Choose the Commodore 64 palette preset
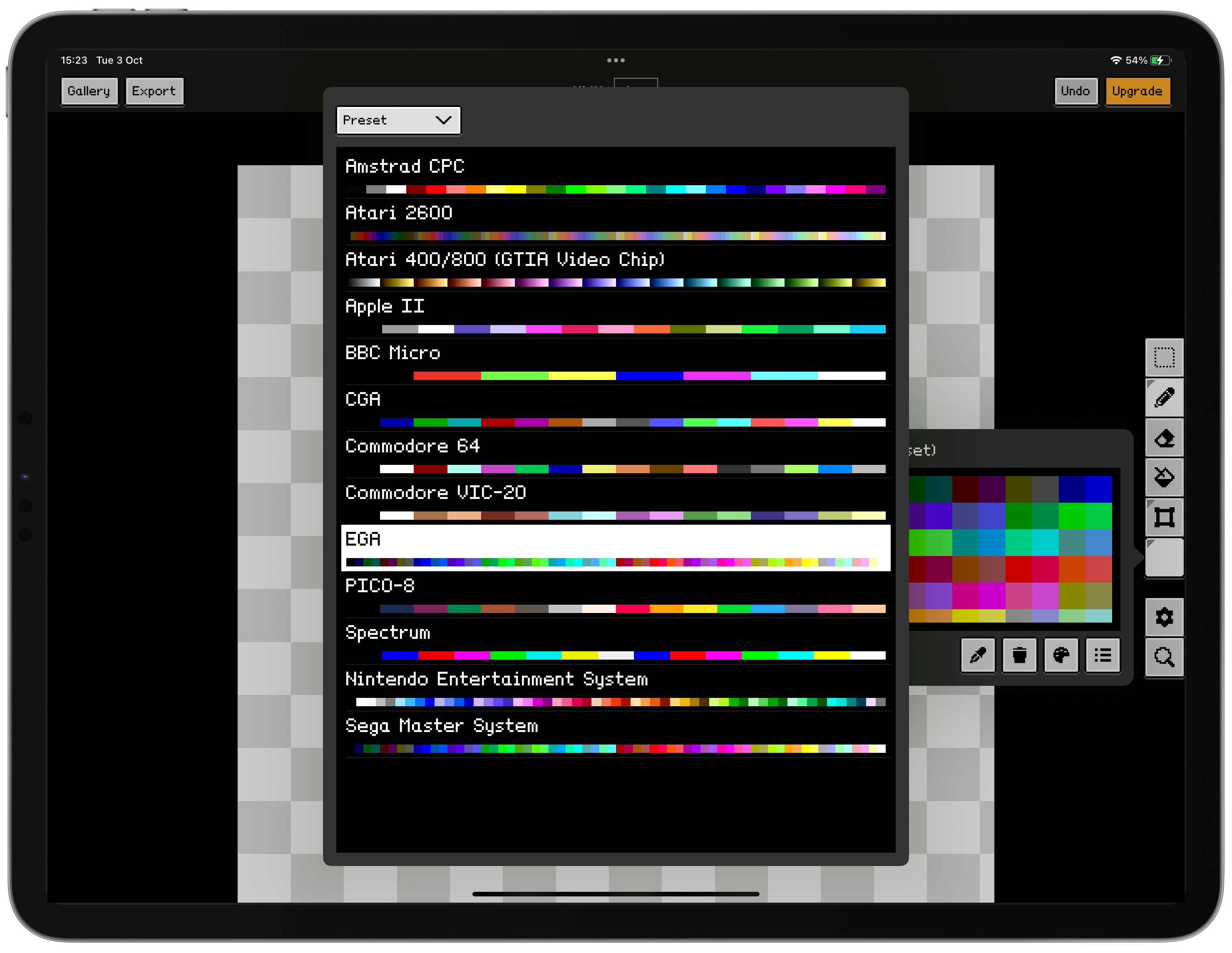 coord(616,454)
